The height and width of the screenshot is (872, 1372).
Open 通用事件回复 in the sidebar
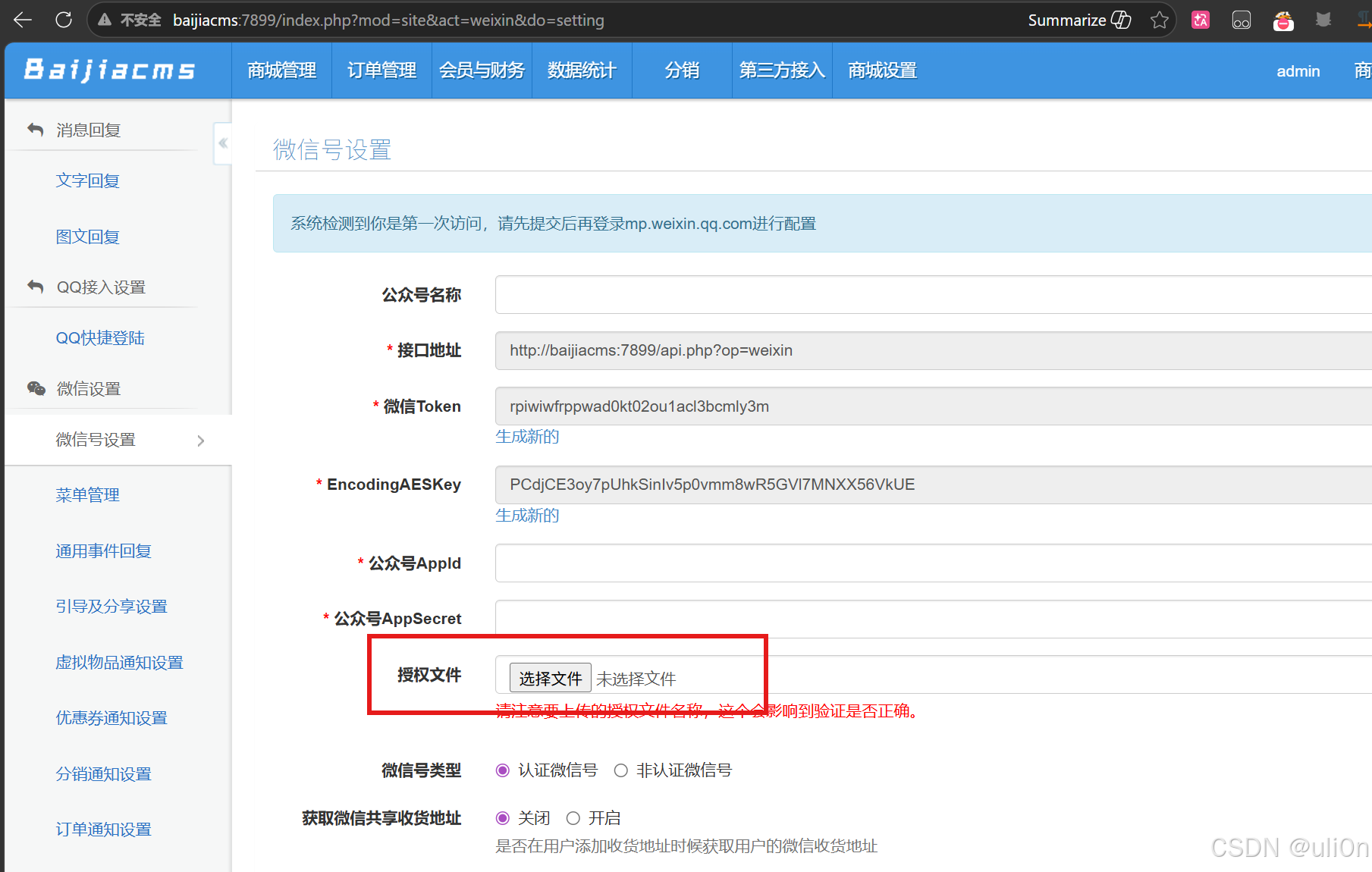click(103, 551)
